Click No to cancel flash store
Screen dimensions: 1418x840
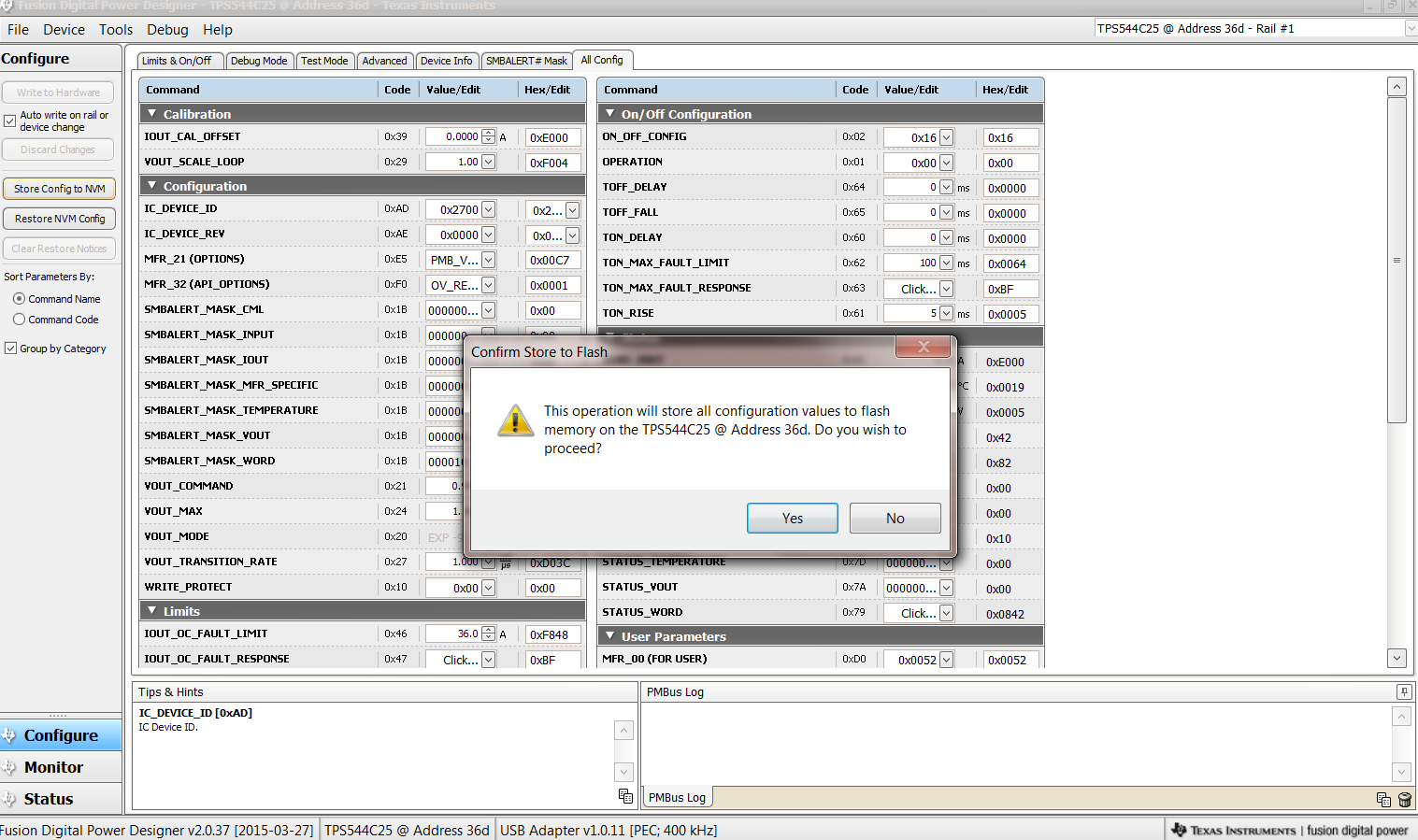pos(895,518)
